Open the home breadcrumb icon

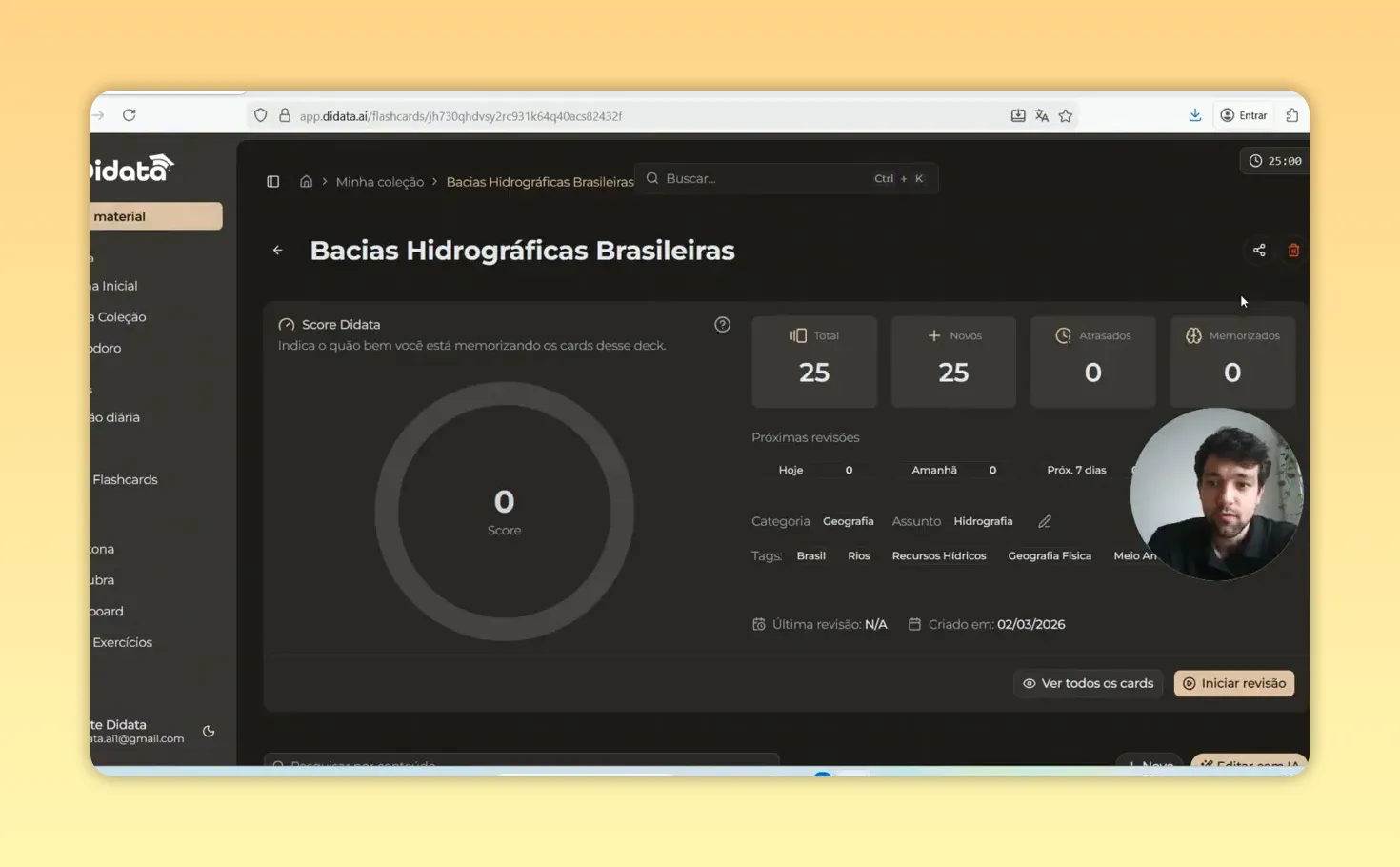(x=306, y=181)
